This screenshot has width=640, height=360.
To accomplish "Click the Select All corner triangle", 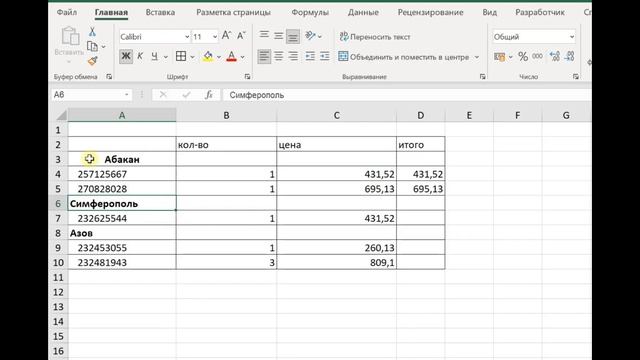I will tap(61, 116).
